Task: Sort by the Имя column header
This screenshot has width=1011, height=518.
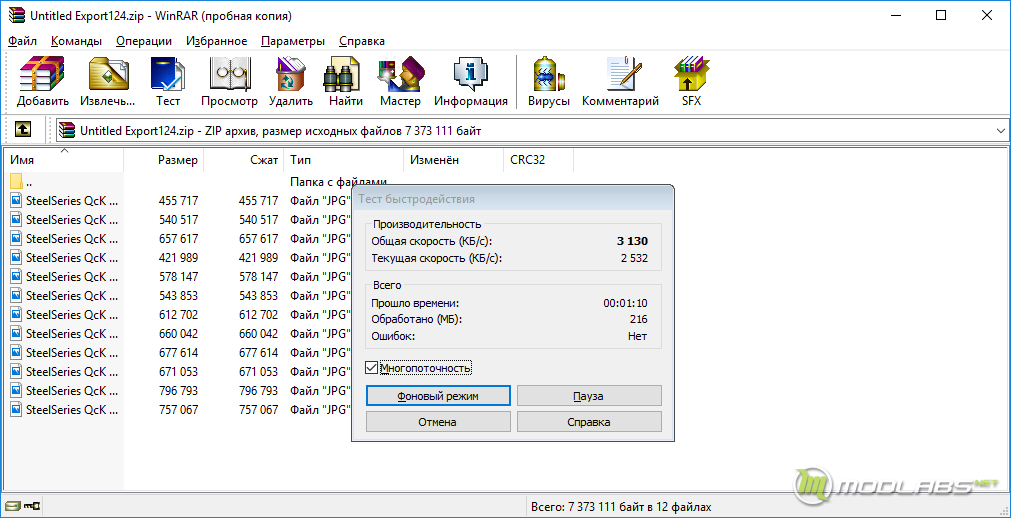Action: [64, 159]
